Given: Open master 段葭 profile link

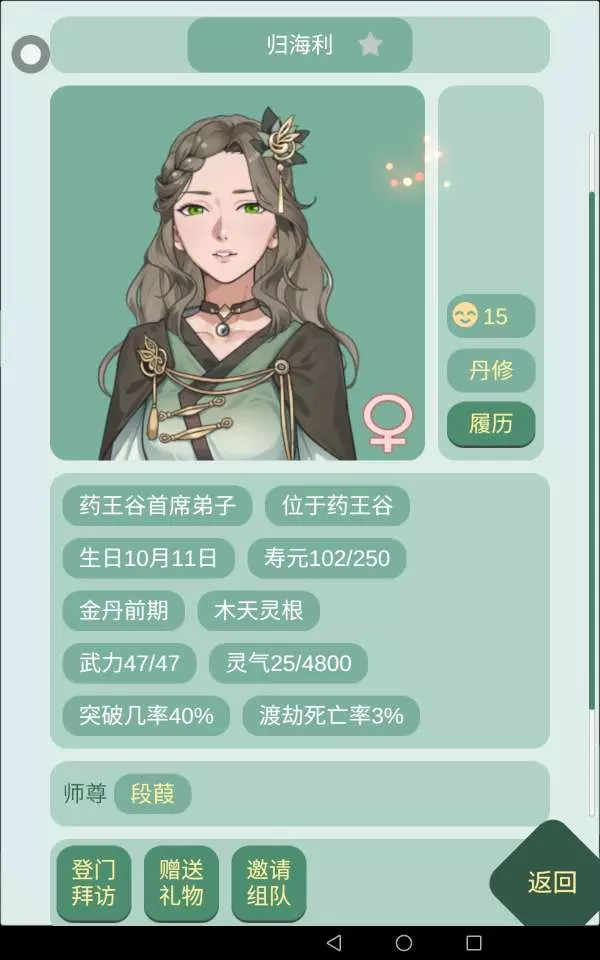Looking at the screenshot, I should pyautogui.click(x=152, y=794).
